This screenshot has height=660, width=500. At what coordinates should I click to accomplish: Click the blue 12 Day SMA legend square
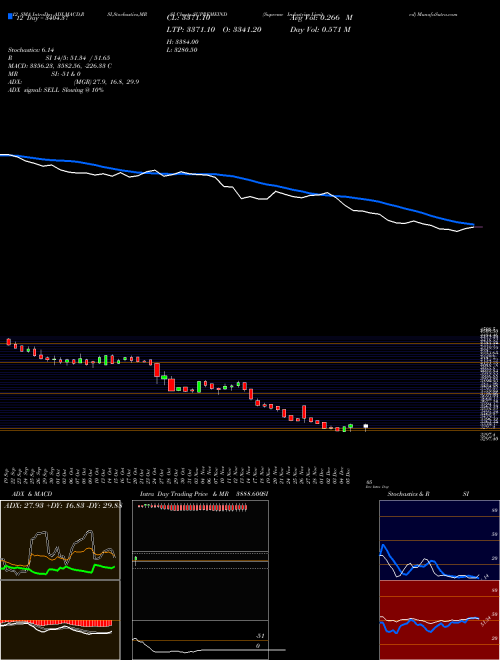click(x=10, y=17)
